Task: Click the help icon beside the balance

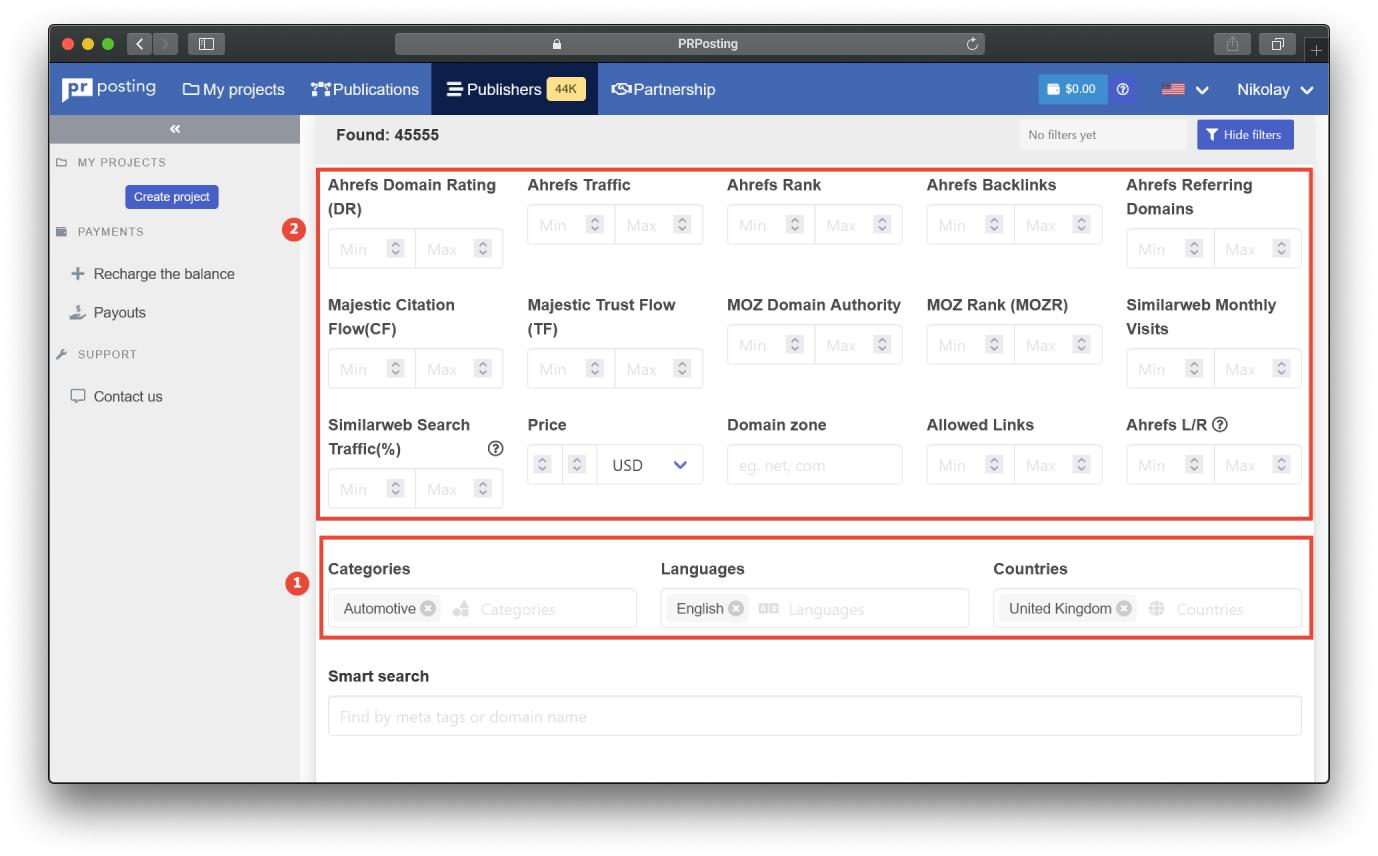Action: tap(1123, 89)
